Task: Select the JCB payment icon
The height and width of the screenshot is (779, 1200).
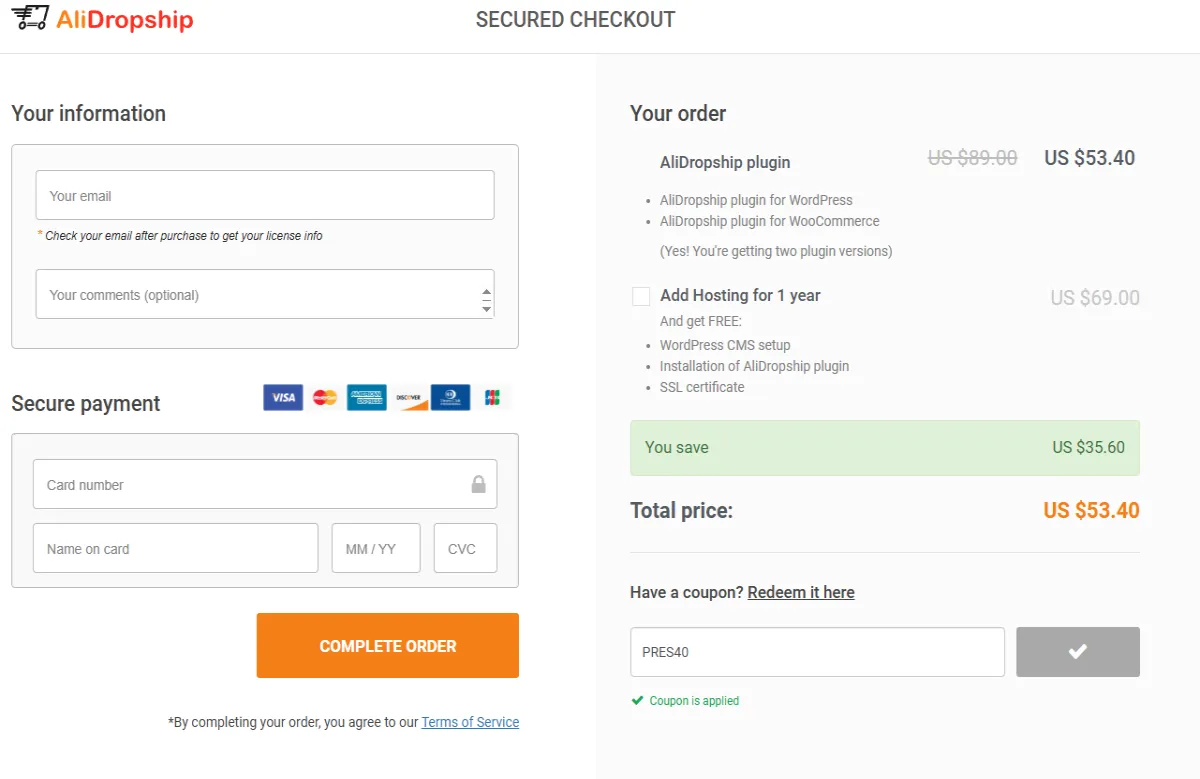Action: tap(490, 397)
